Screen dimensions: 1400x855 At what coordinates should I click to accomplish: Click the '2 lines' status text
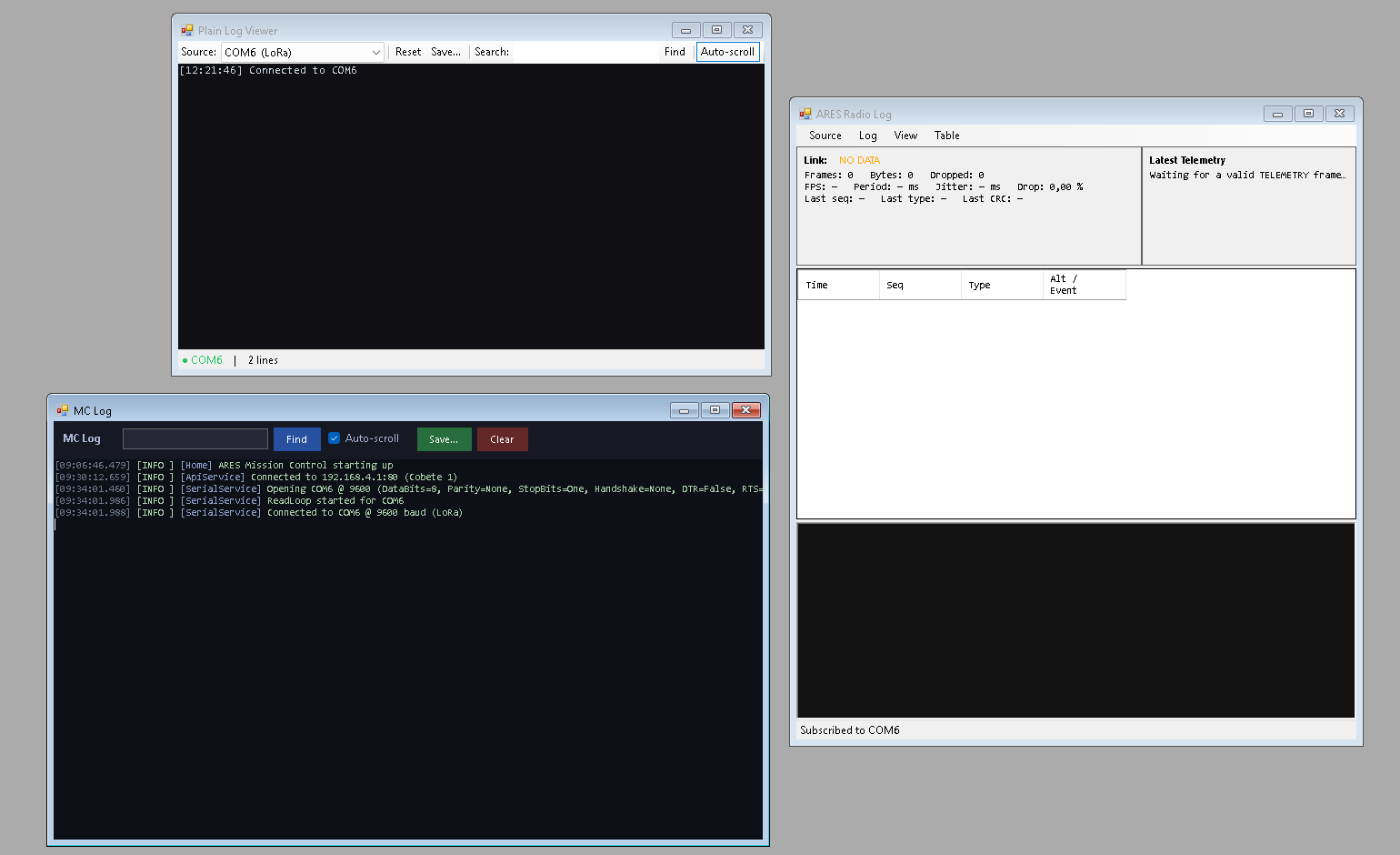263,360
